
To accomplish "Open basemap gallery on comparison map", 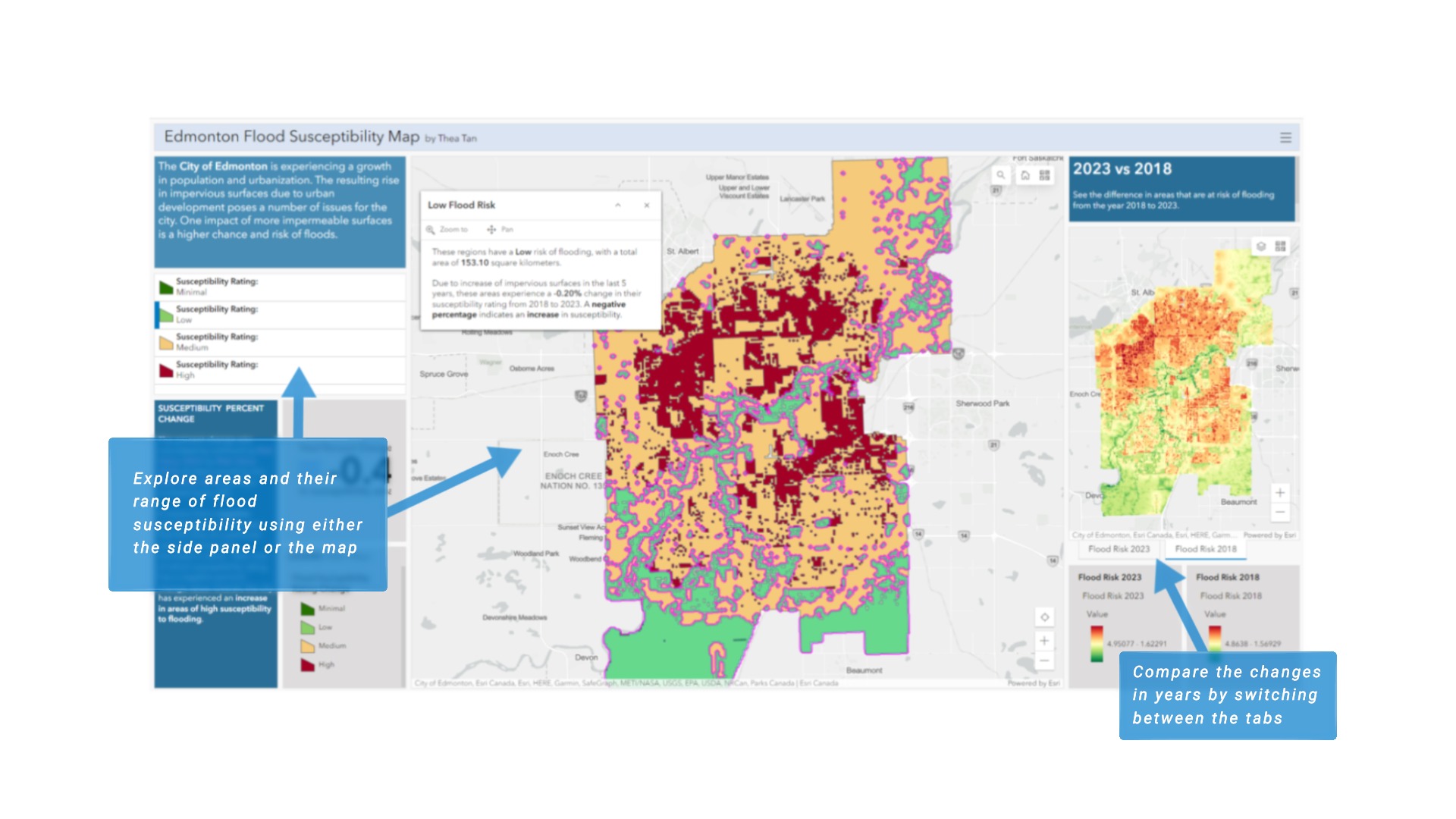I will point(1281,246).
